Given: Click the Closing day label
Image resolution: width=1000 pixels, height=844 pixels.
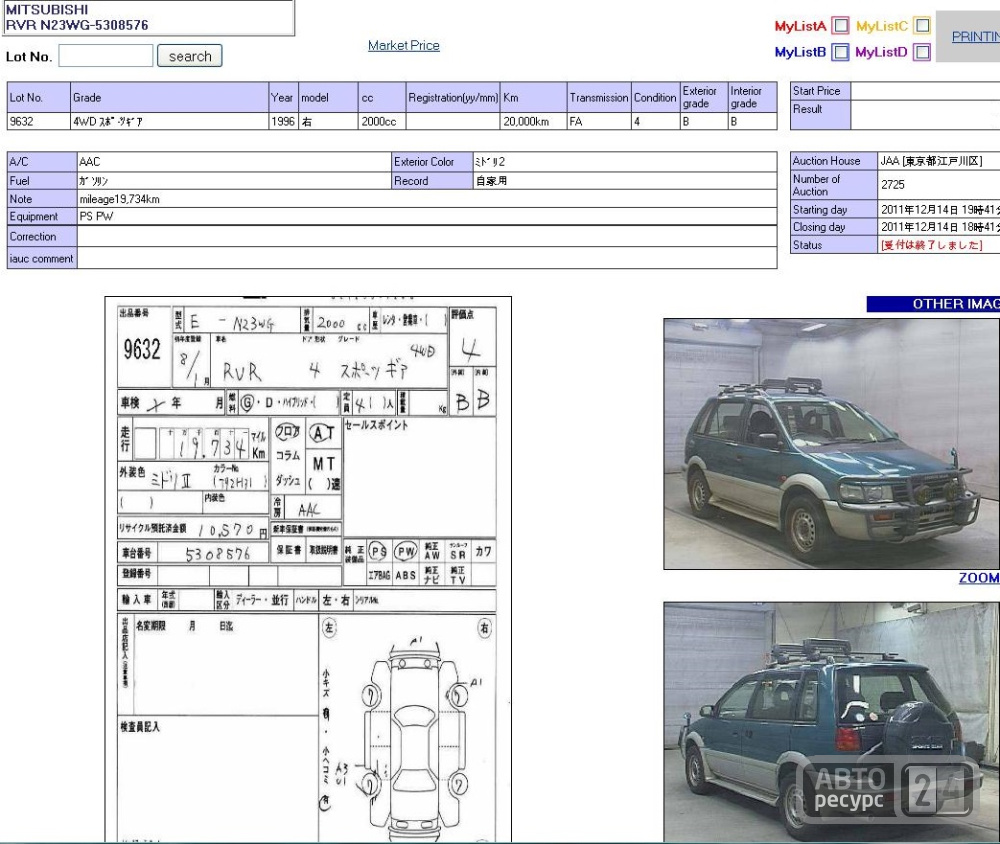Looking at the screenshot, I should (834, 227).
